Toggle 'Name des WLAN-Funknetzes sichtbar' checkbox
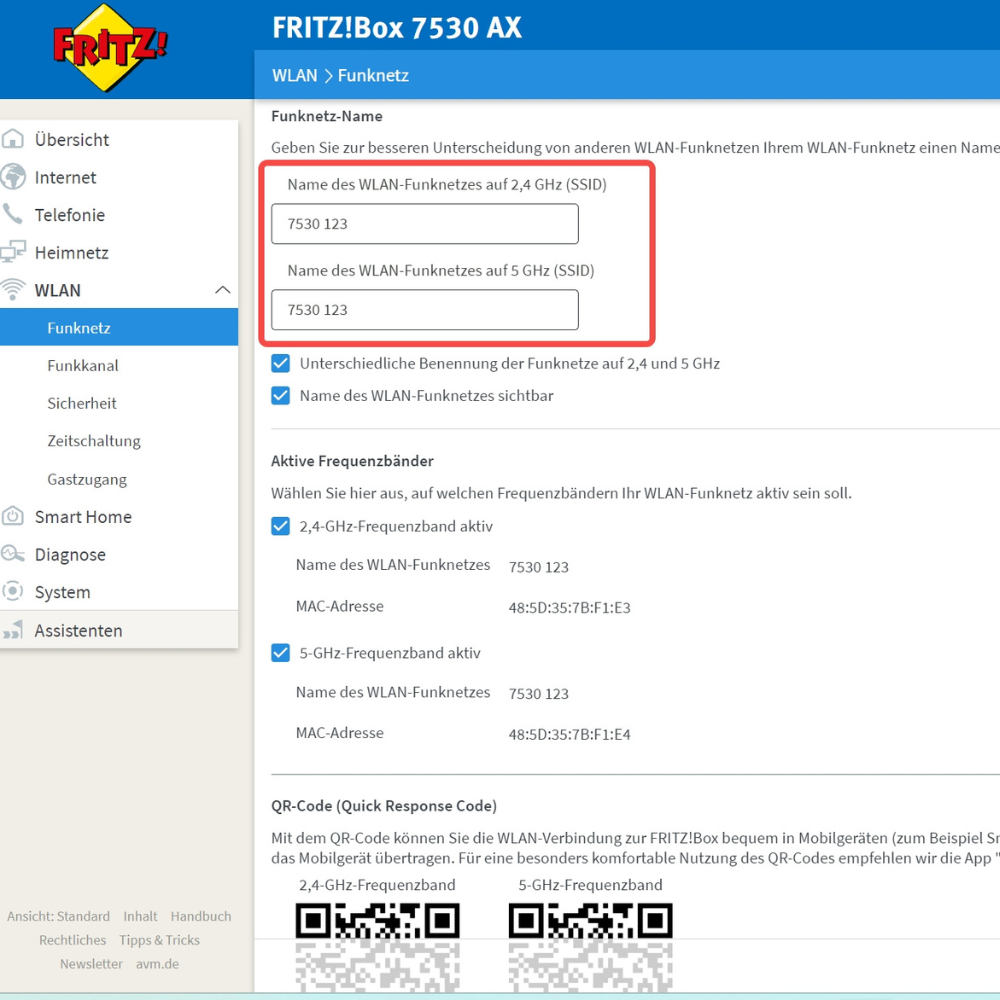This screenshot has width=1000, height=1000. click(x=281, y=395)
